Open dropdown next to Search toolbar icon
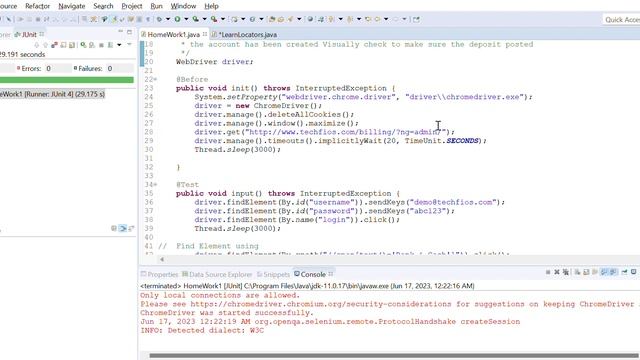Viewport: 640px width, 360px height. (299, 19)
